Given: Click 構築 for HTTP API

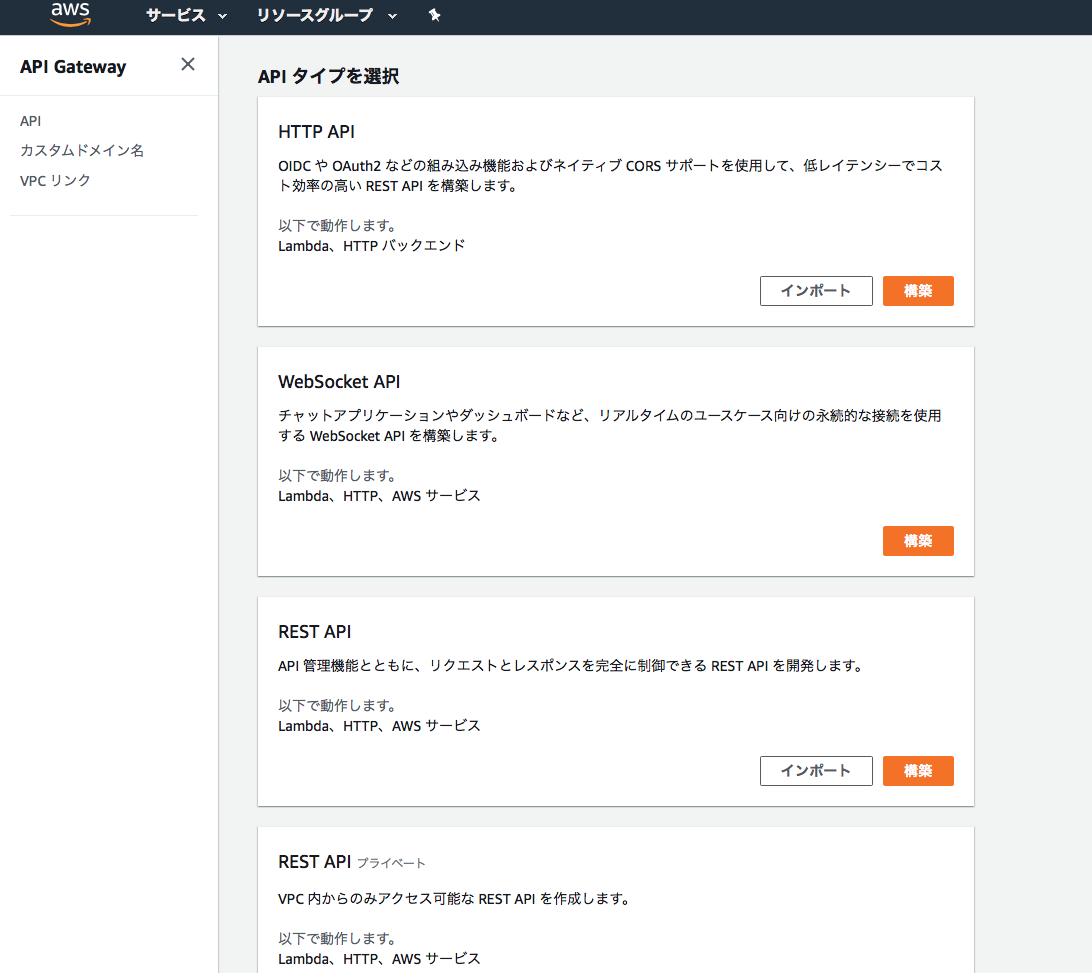Looking at the screenshot, I should pos(918,290).
